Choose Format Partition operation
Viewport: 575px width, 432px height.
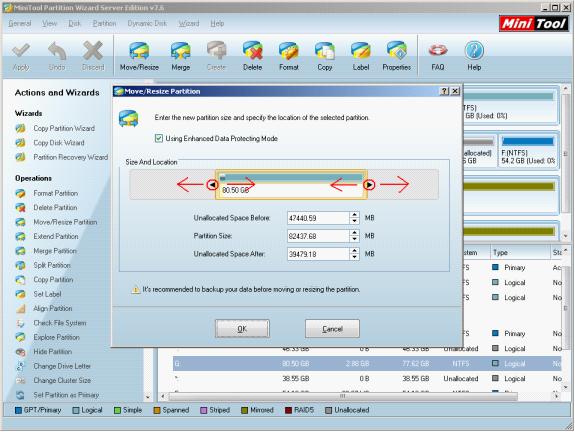(x=55, y=193)
